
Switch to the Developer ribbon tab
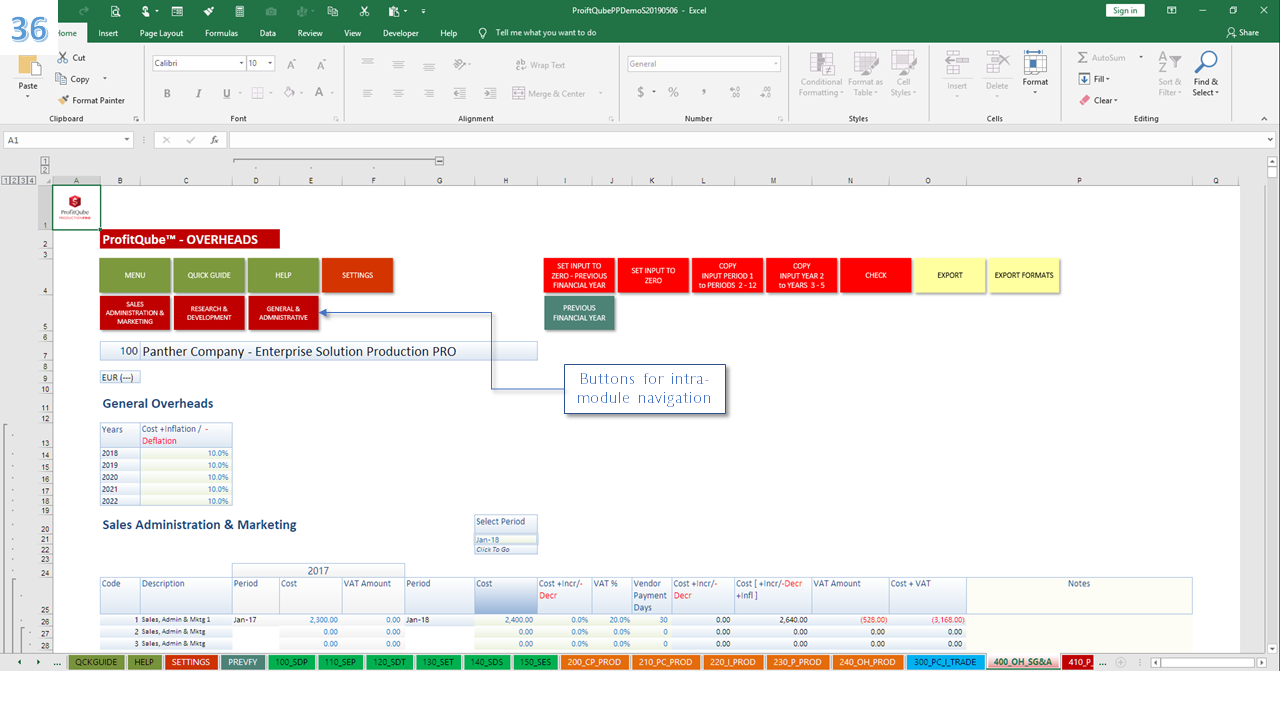pos(401,33)
